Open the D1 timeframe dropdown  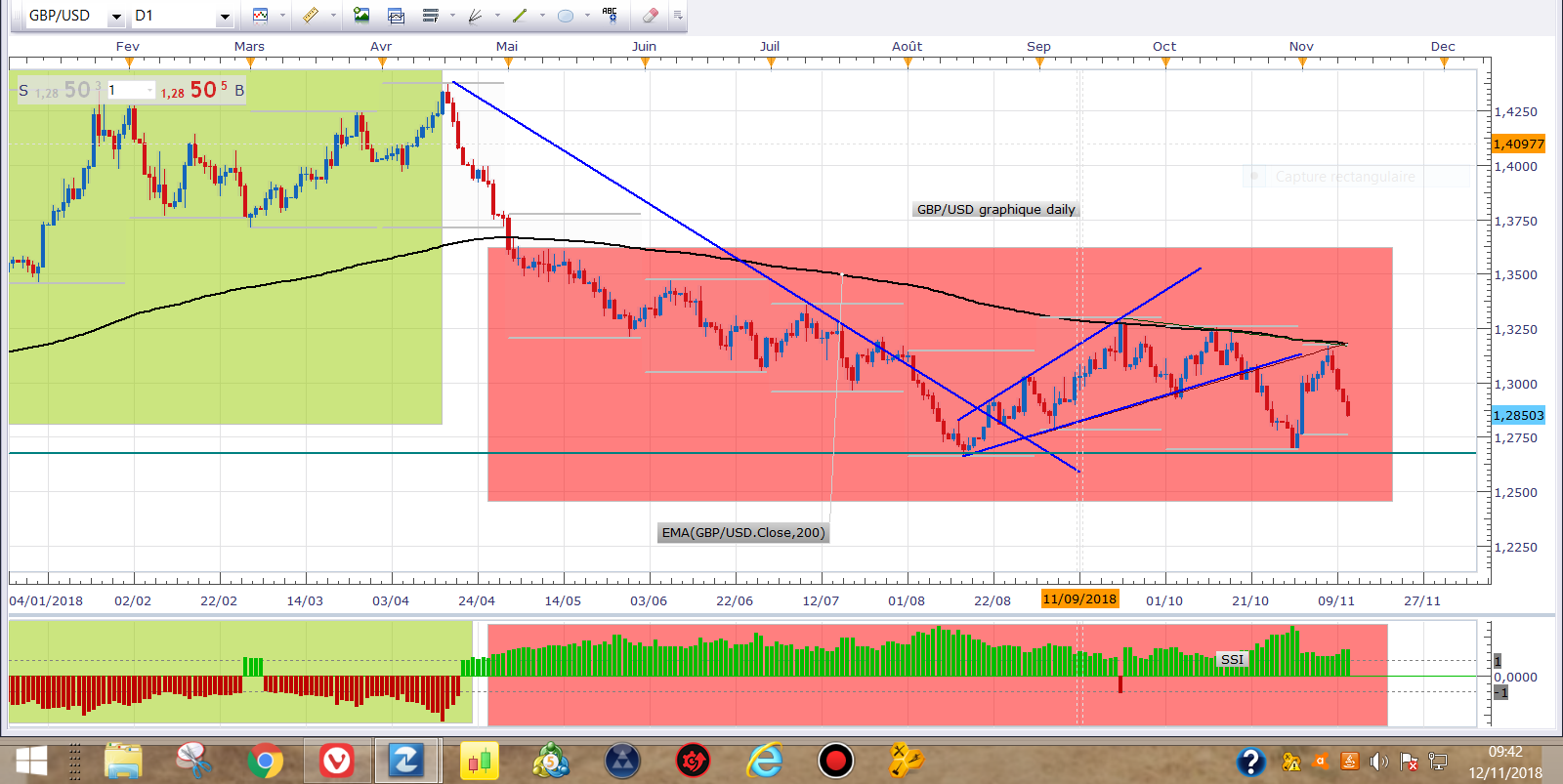224,17
